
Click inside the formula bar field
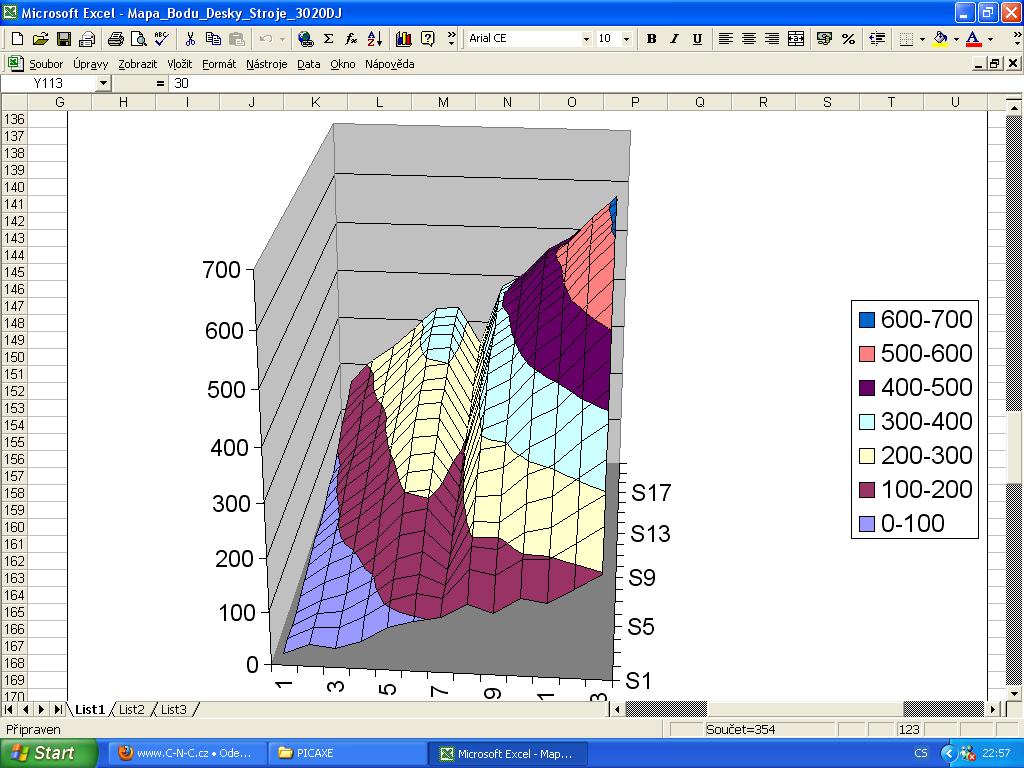pyautogui.click(x=580, y=84)
